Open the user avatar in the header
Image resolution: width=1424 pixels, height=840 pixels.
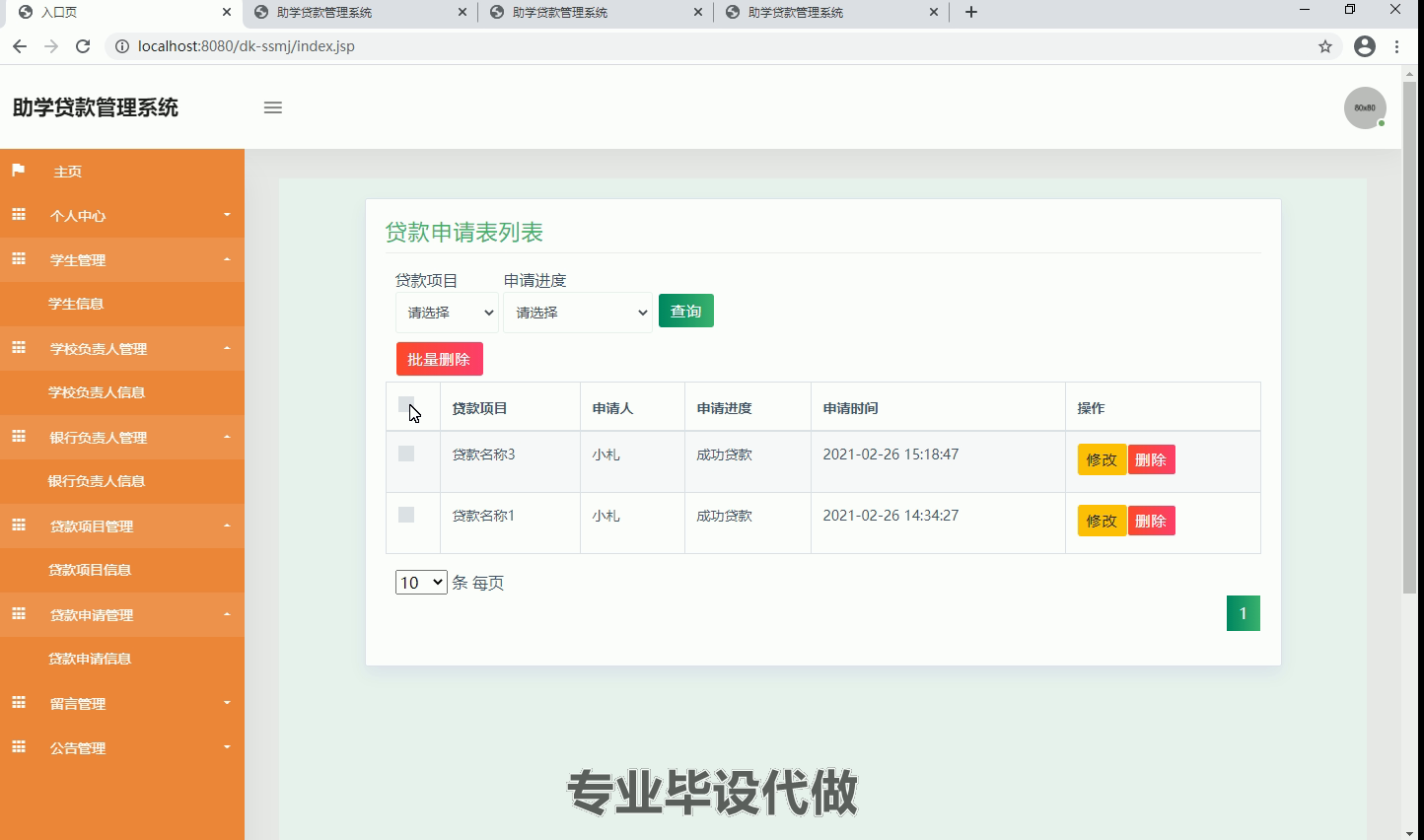pyautogui.click(x=1365, y=107)
